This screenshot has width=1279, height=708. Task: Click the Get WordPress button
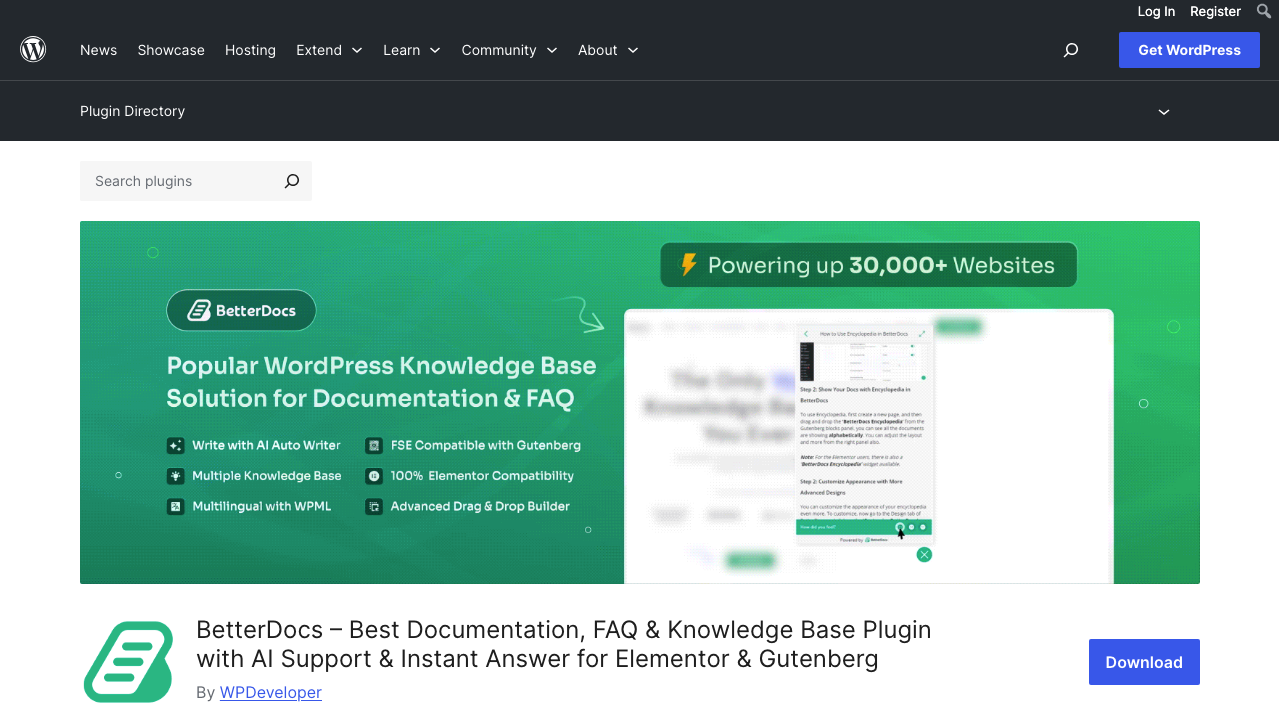coord(1189,50)
